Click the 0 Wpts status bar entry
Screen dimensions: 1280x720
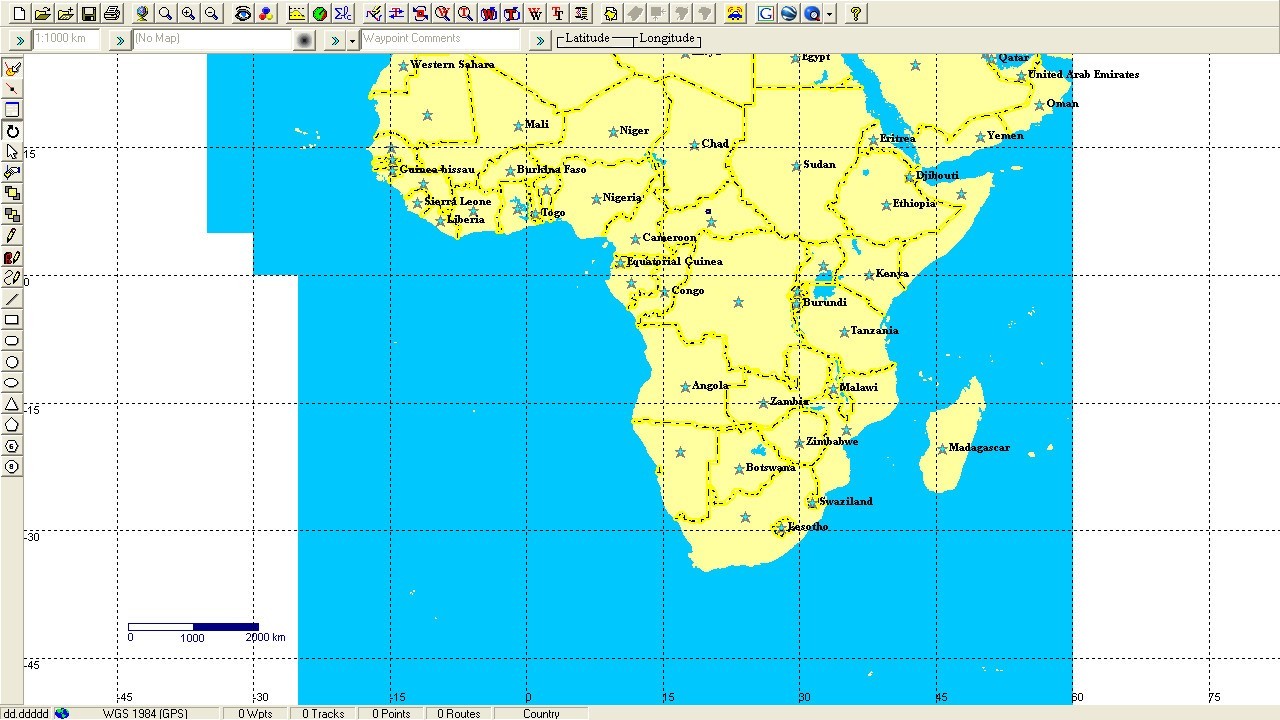255,713
